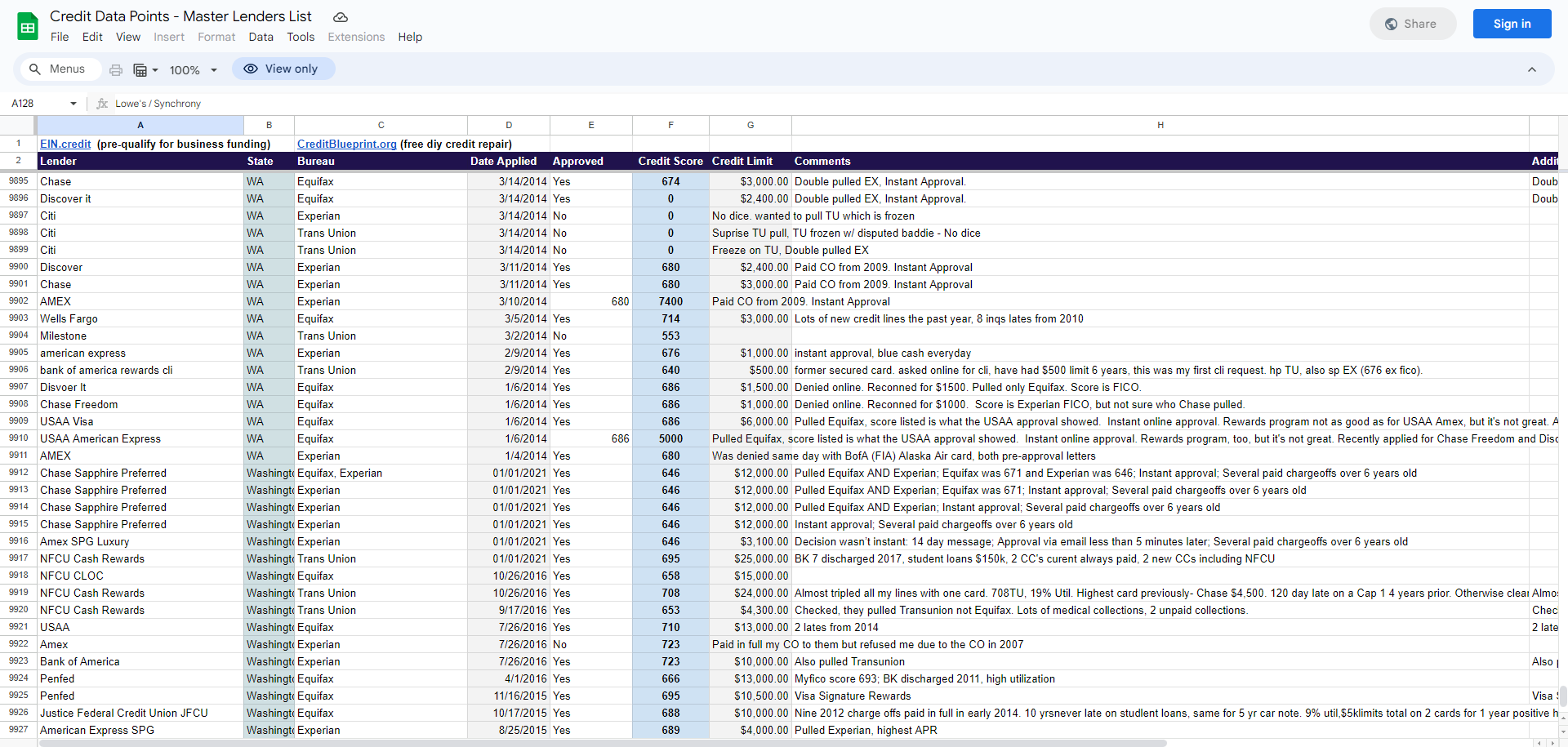The image size is (1568, 747).
Task: Click the print icon
Action: [116, 70]
